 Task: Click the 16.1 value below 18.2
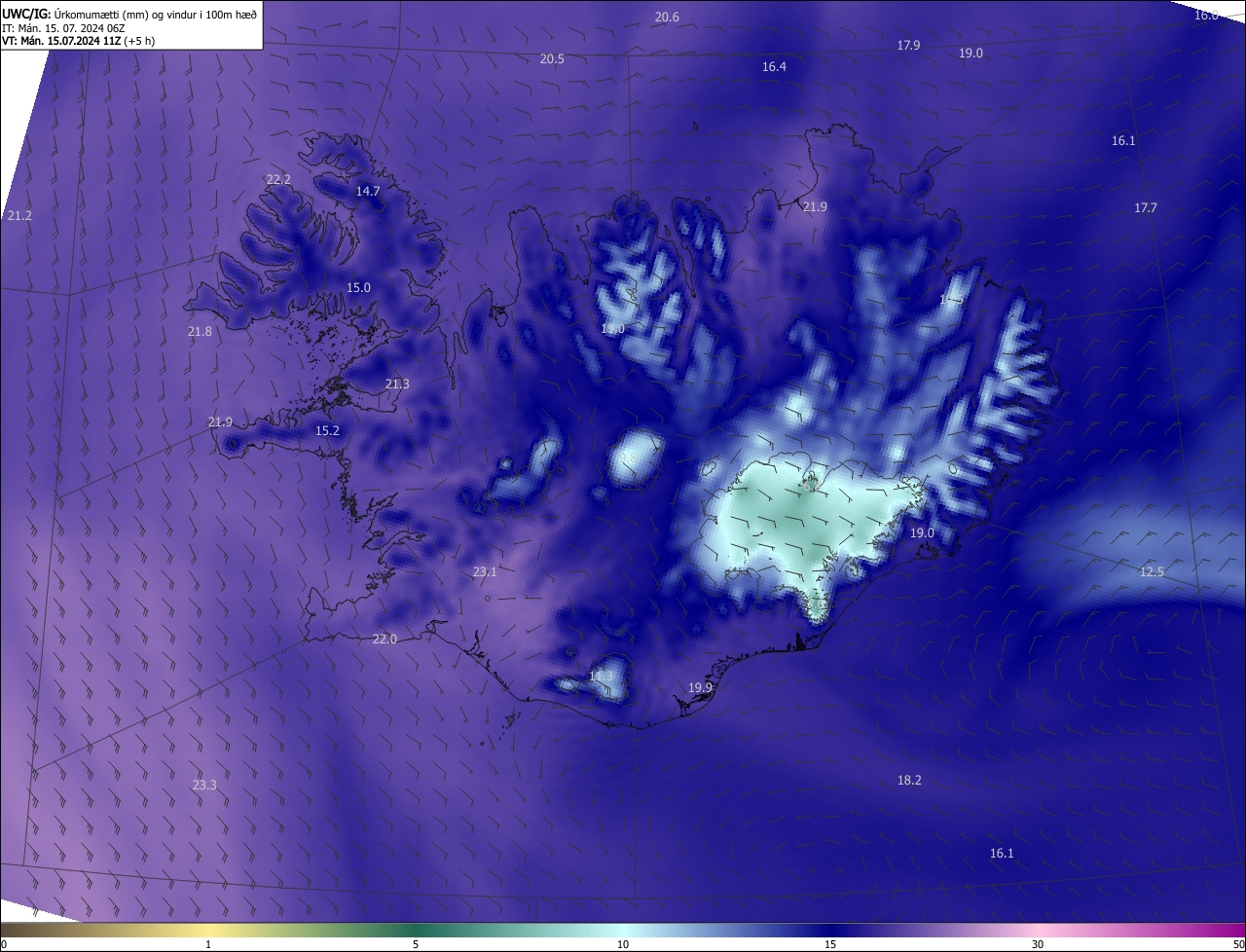pyautogui.click(x=1002, y=854)
